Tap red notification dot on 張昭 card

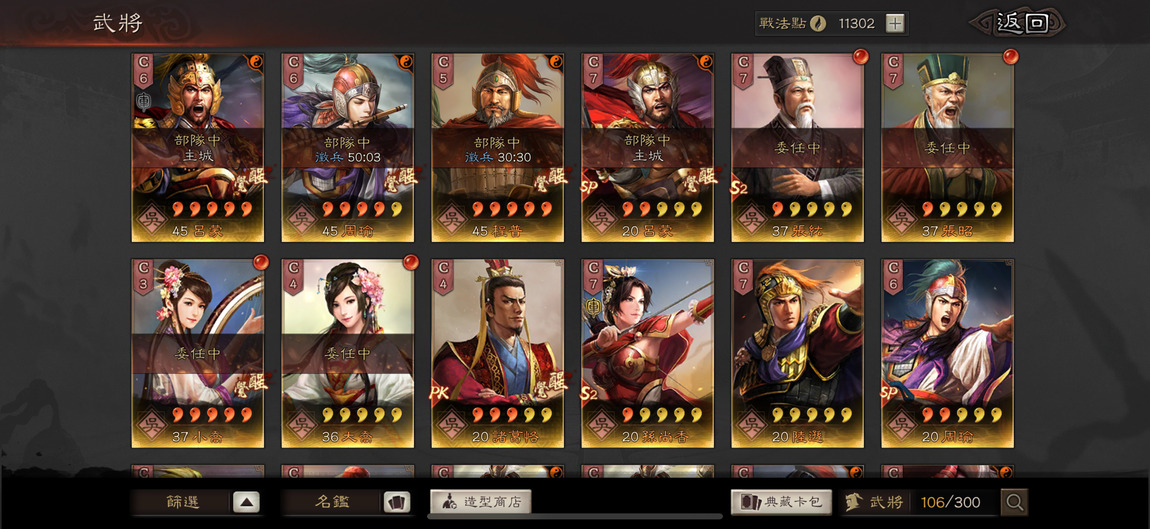(1011, 56)
